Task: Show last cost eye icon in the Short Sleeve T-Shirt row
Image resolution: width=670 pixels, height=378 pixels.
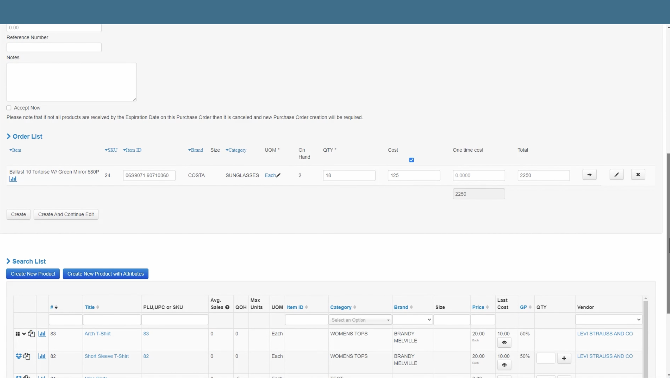Action: 504,365
